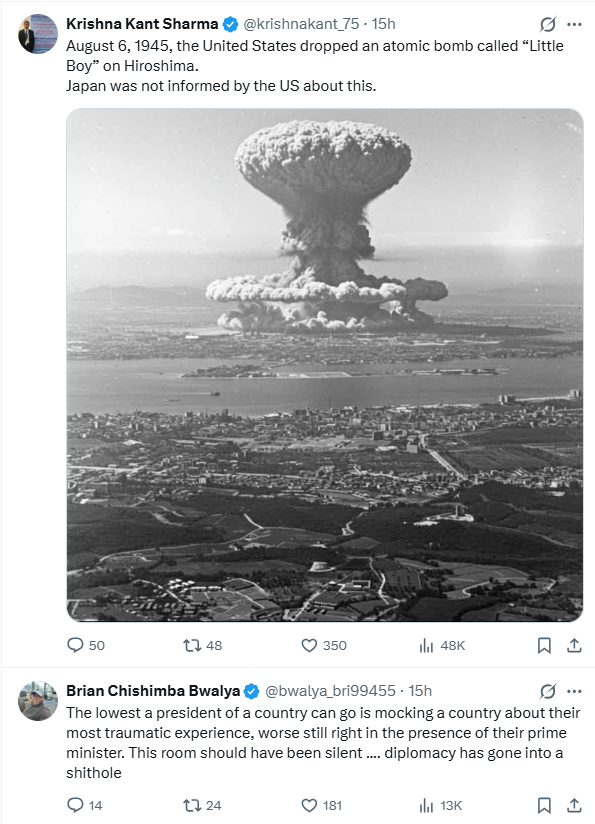View analytics showing 48K views

428,645
